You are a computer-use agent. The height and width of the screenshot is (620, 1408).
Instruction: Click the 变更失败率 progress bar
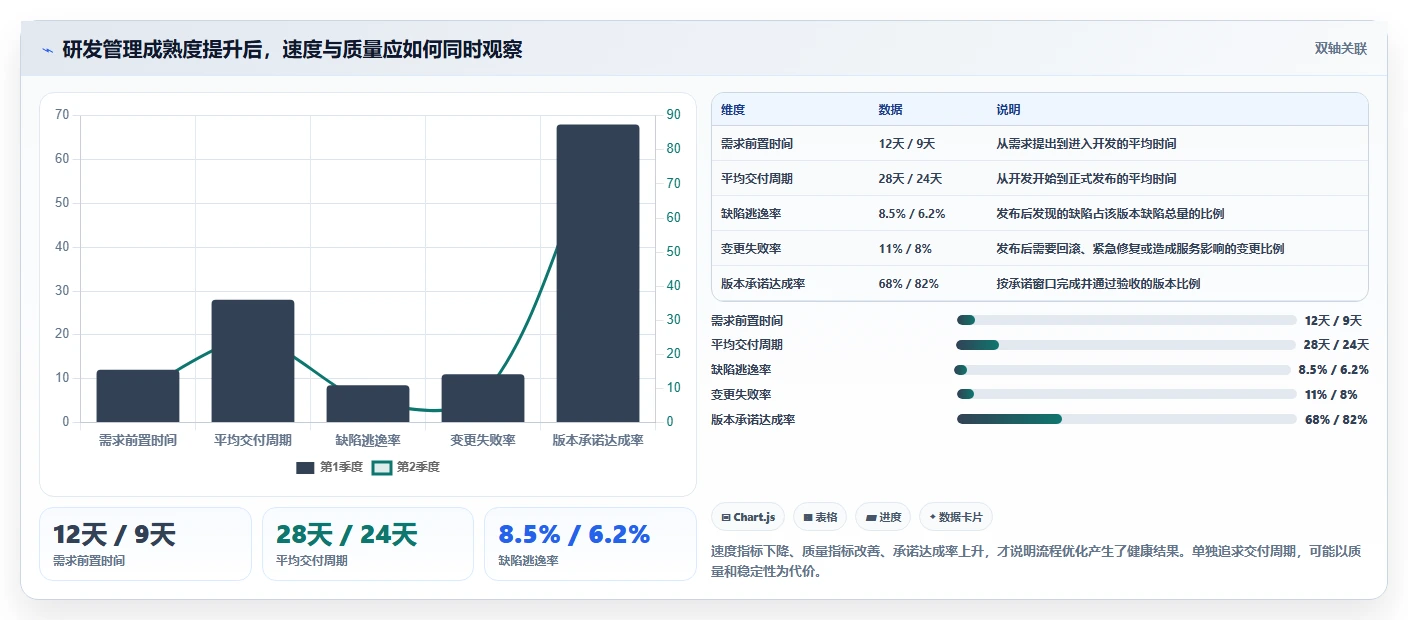click(1126, 394)
